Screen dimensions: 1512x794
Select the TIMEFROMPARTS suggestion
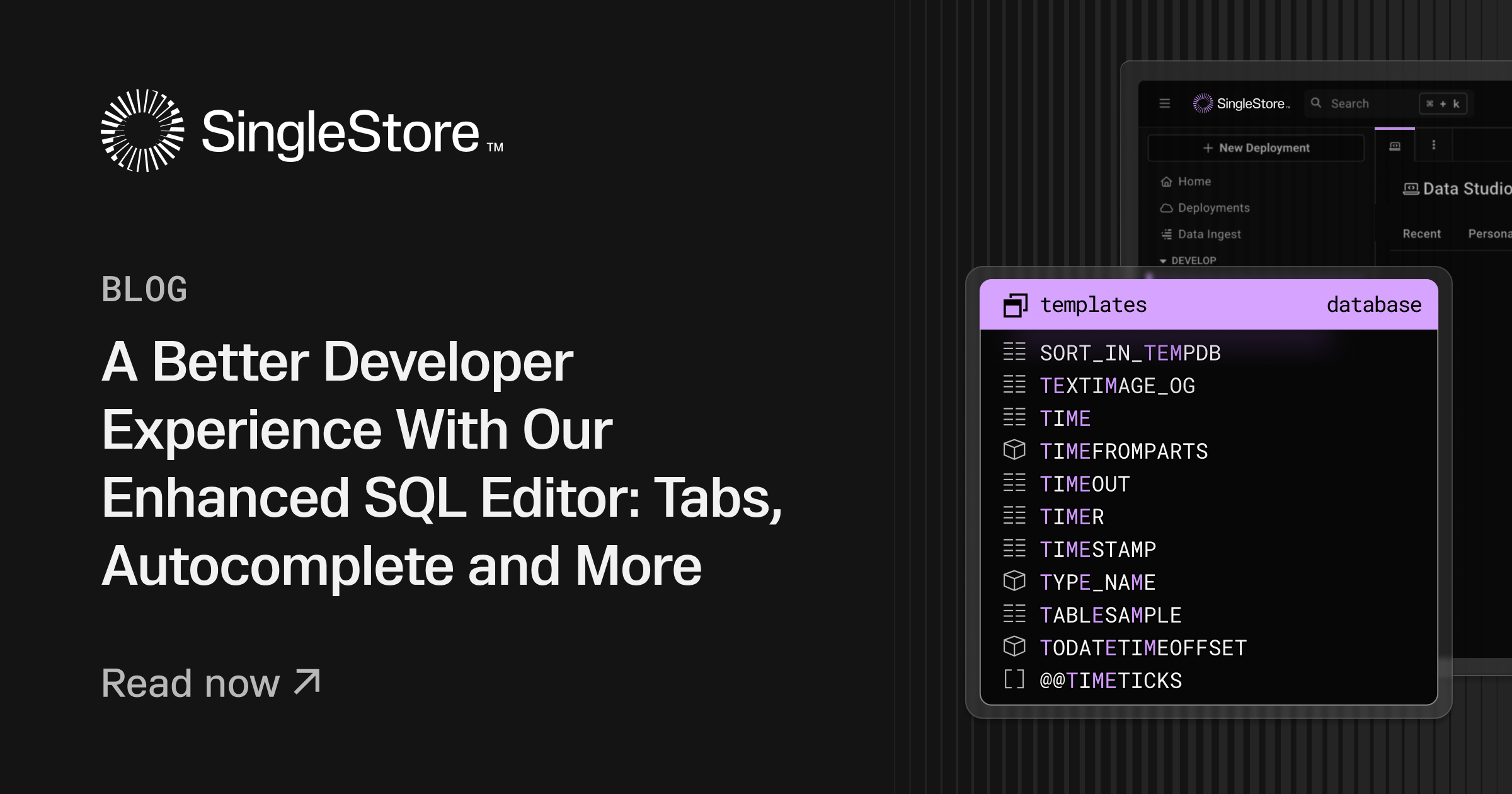(x=1209, y=451)
